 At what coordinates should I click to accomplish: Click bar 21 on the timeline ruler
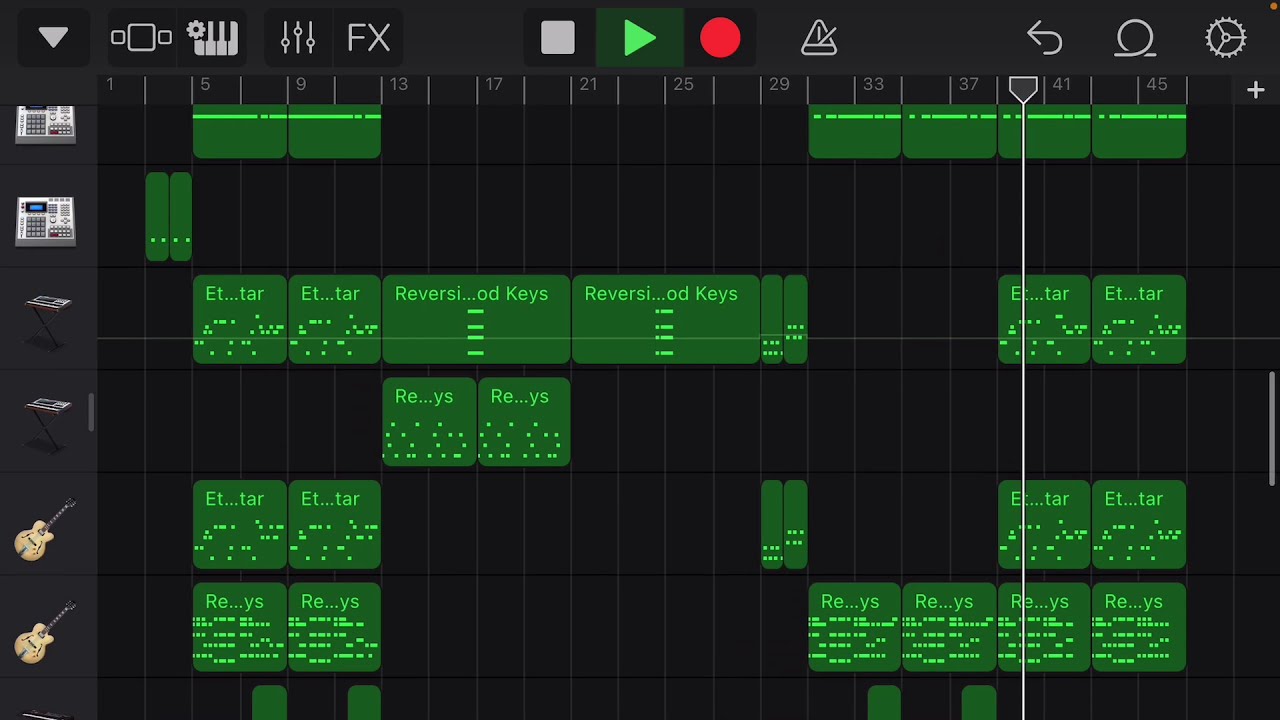[589, 85]
